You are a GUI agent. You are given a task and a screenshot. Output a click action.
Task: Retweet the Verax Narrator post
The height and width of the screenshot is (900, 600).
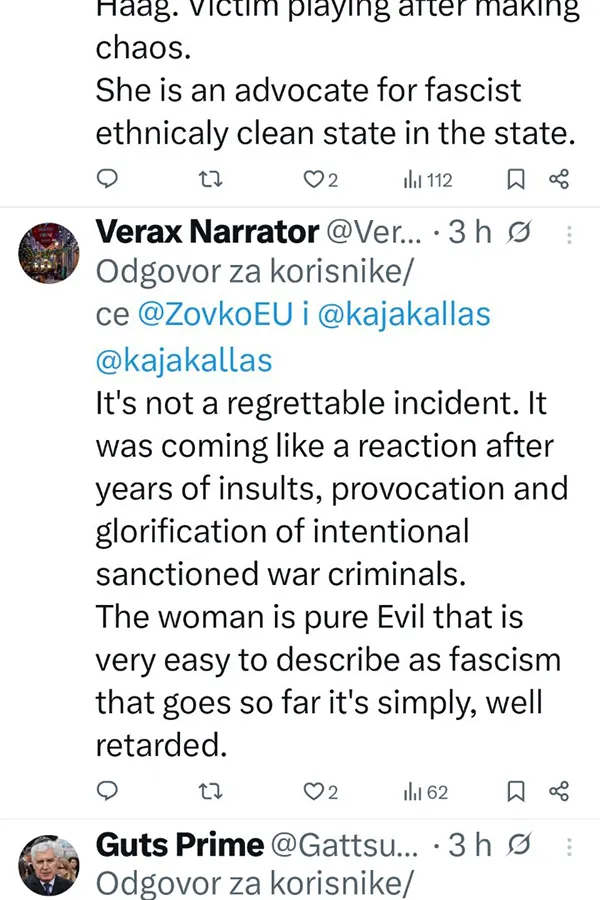click(x=209, y=792)
